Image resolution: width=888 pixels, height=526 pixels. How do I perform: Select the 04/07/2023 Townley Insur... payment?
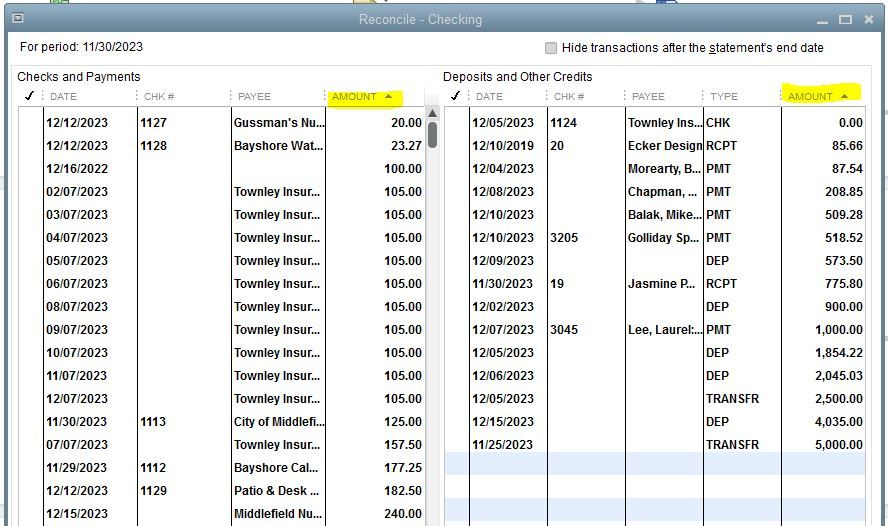(x=221, y=238)
